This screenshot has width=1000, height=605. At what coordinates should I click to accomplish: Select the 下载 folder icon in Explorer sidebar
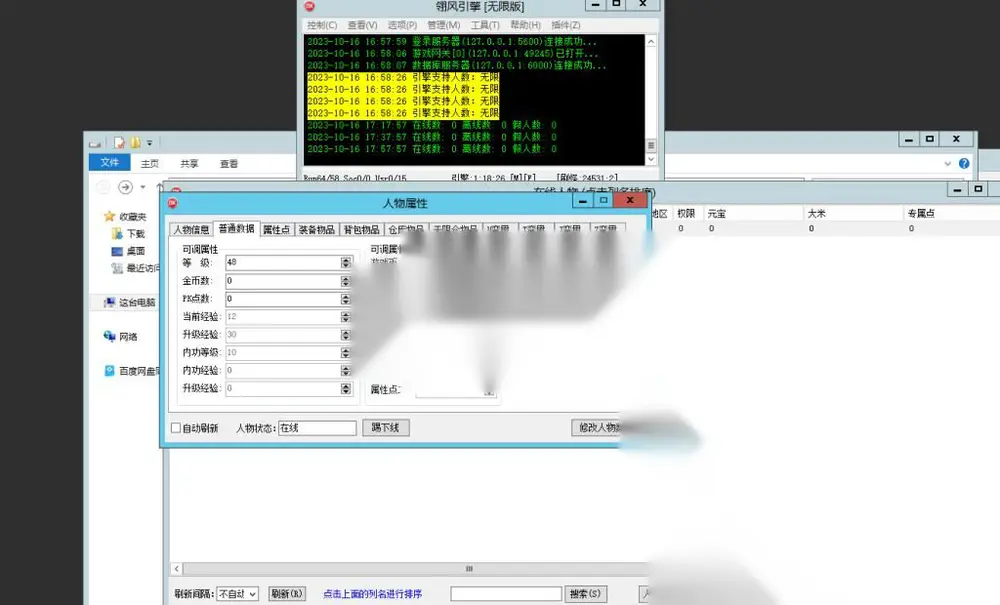(117, 233)
